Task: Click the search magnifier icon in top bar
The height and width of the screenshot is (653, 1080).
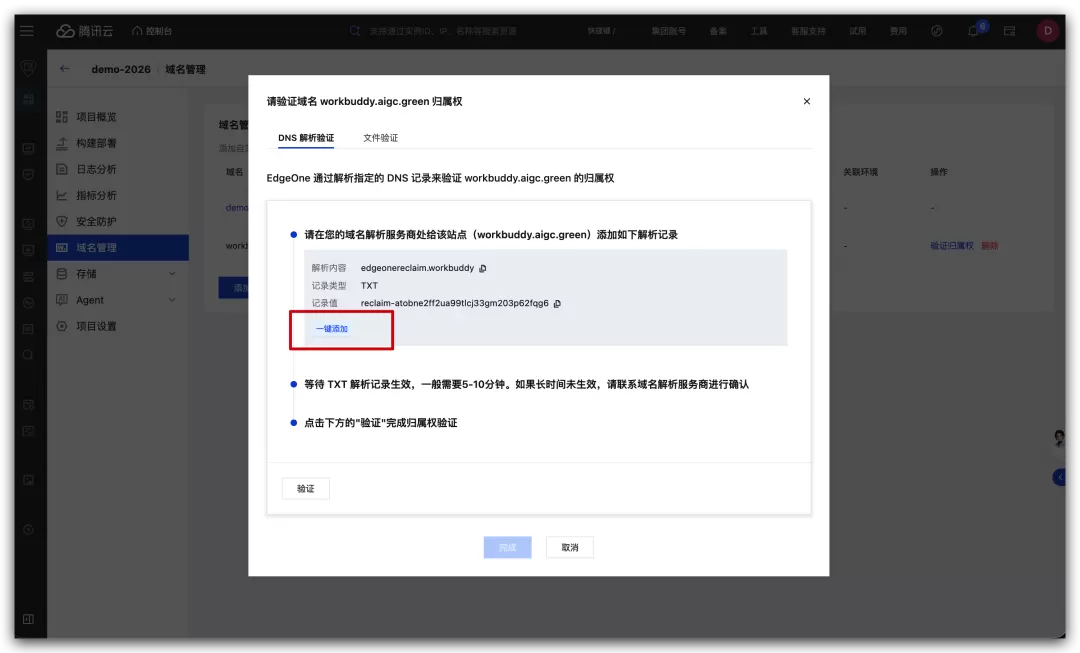Action: pos(355,31)
